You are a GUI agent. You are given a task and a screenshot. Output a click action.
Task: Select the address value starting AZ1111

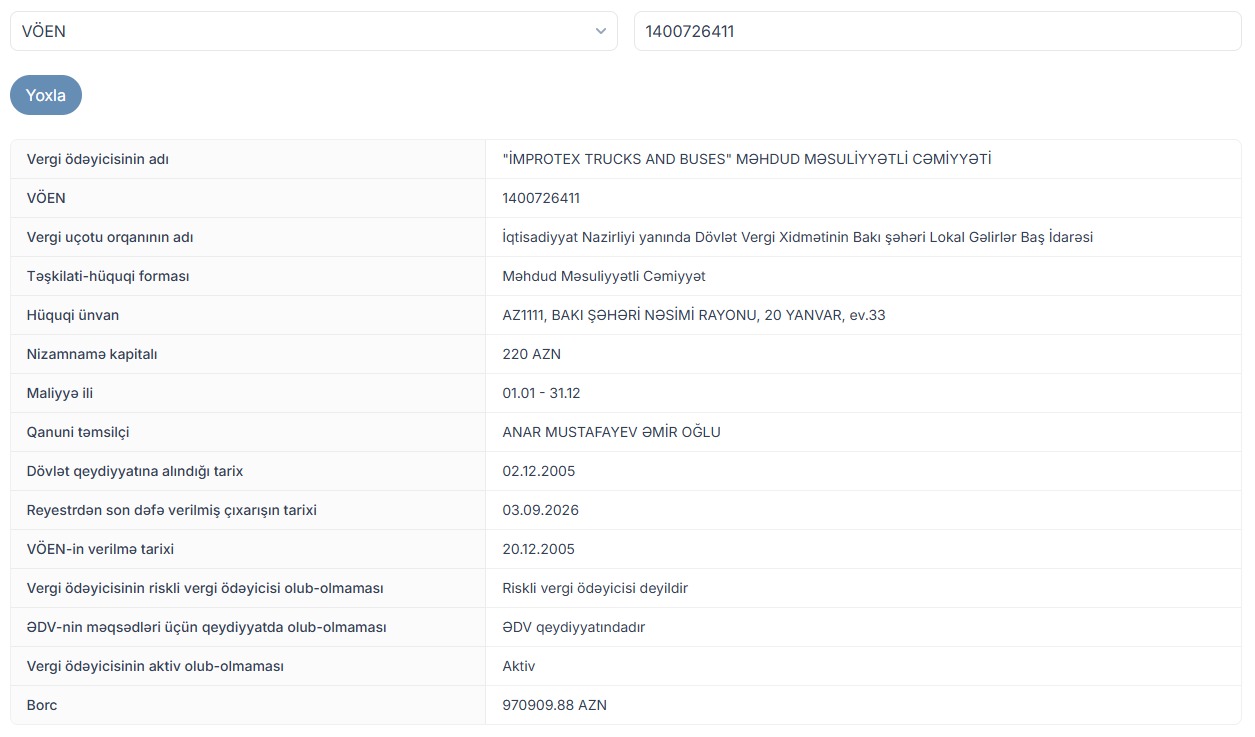coord(694,315)
